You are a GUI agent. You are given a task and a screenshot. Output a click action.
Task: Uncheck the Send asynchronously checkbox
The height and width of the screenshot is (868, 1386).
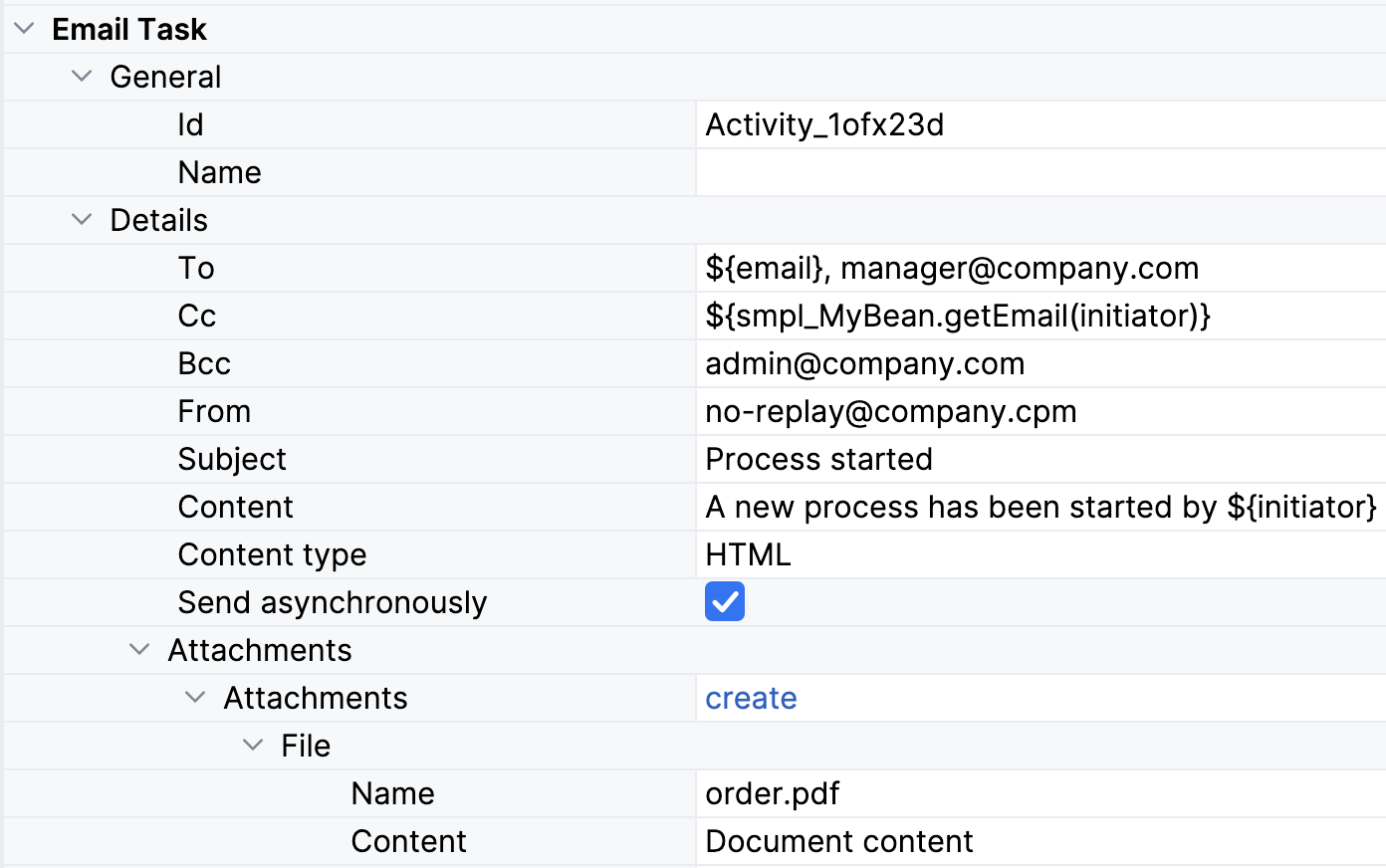pos(724,602)
